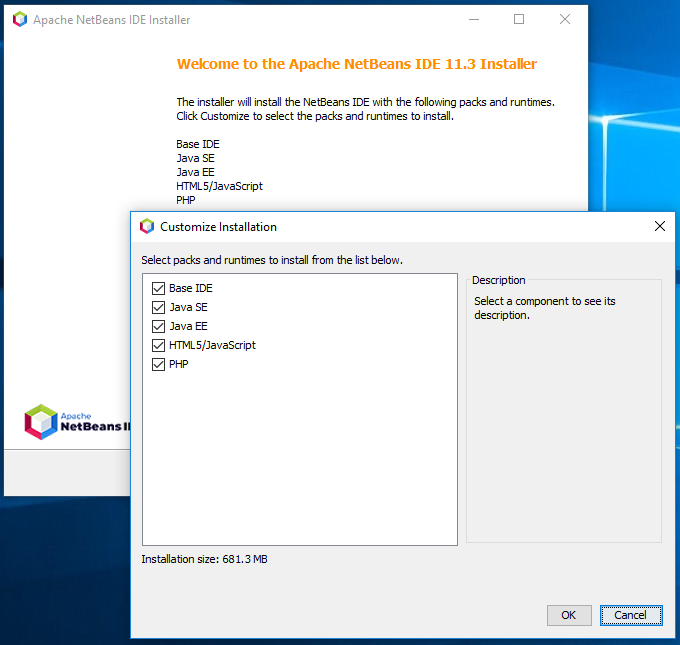Confirm selection with the OK button
The height and width of the screenshot is (645, 680).
tap(569, 615)
